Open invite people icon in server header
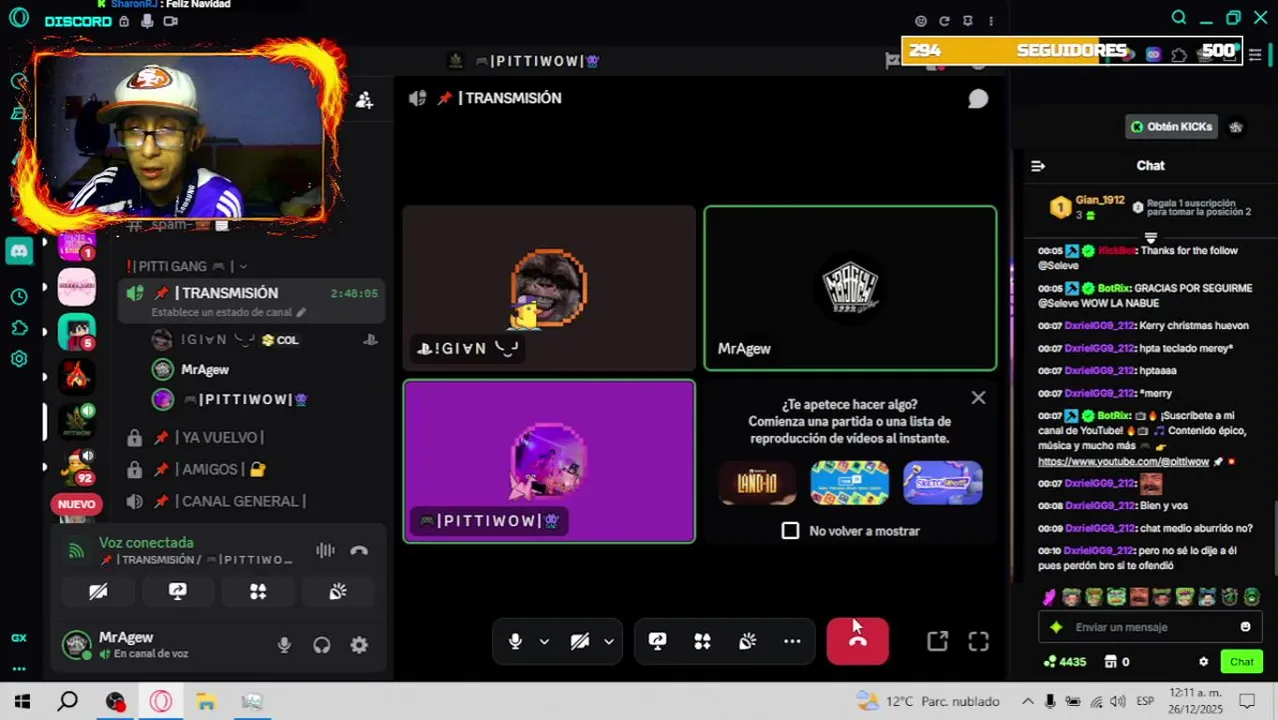The width and height of the screenshot is (1278, 720). (x=364, y=100)
